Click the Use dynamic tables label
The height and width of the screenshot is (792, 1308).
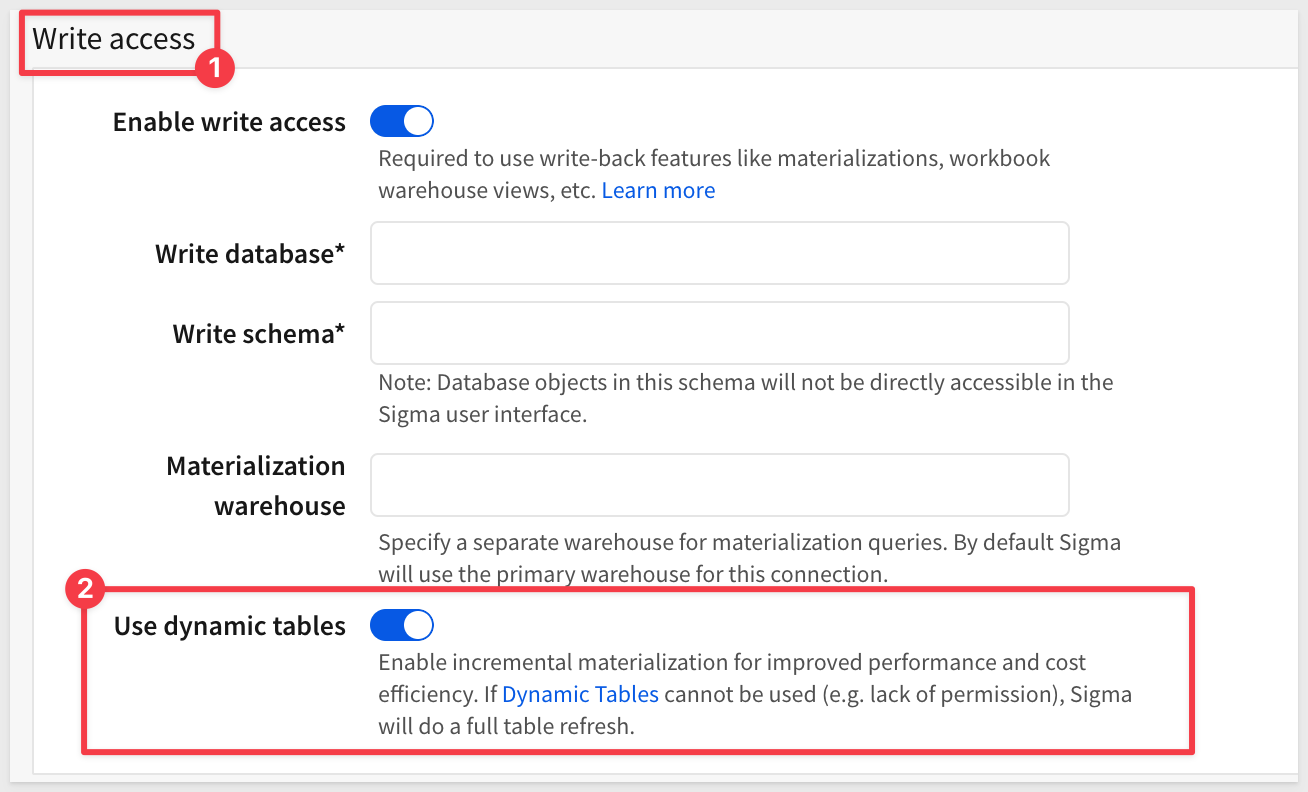229,626
